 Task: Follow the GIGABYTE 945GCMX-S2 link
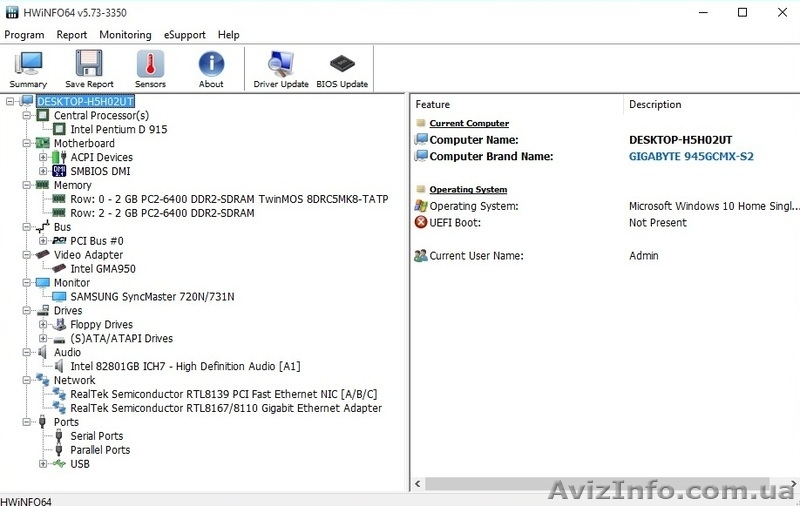tap(691, 157)
